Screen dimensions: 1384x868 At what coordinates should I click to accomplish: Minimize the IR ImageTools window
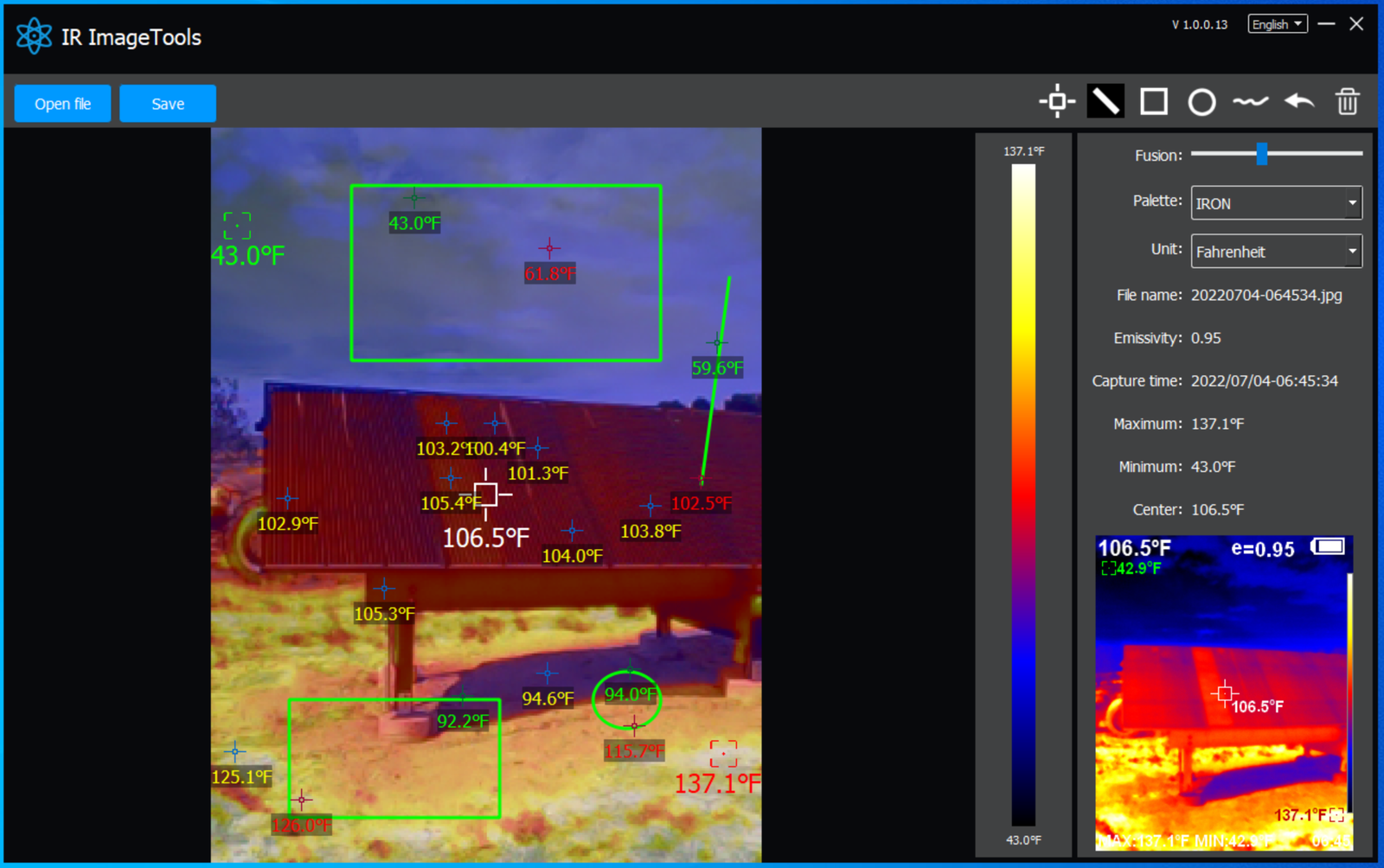(1326, 24)
